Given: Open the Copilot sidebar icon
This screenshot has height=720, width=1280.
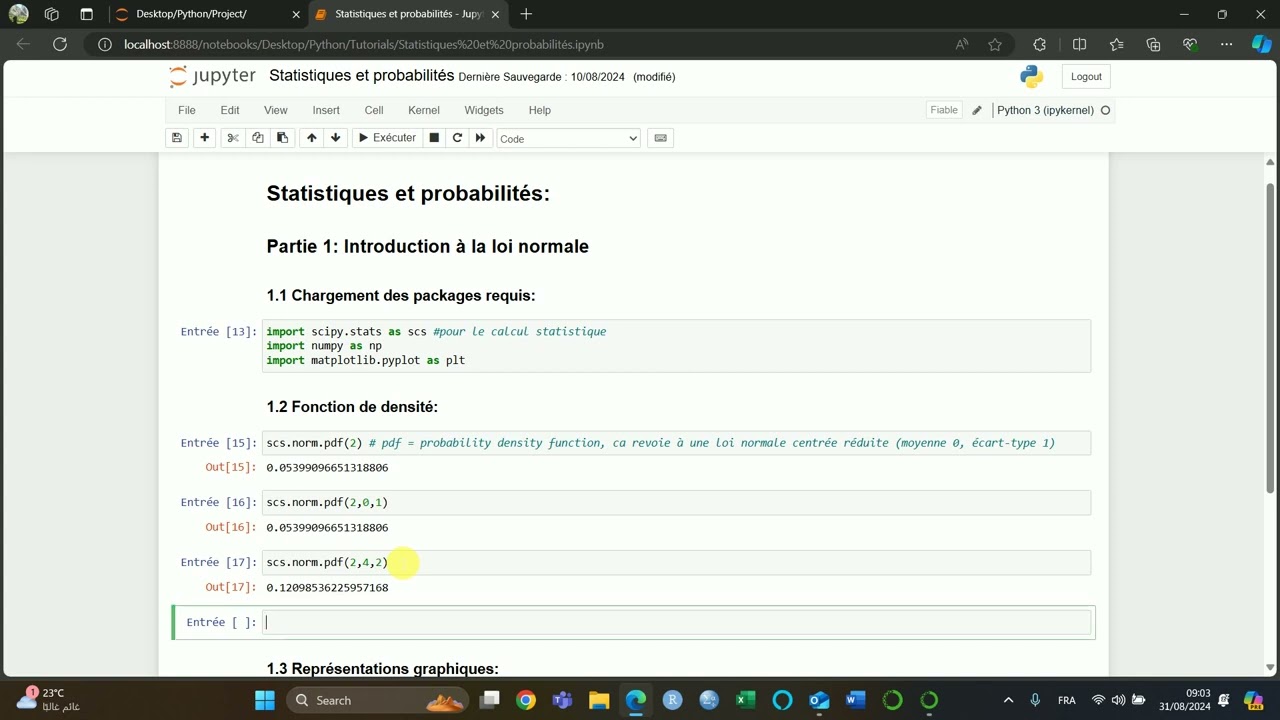Looking at the screenshot, I should click(1262, 44).
